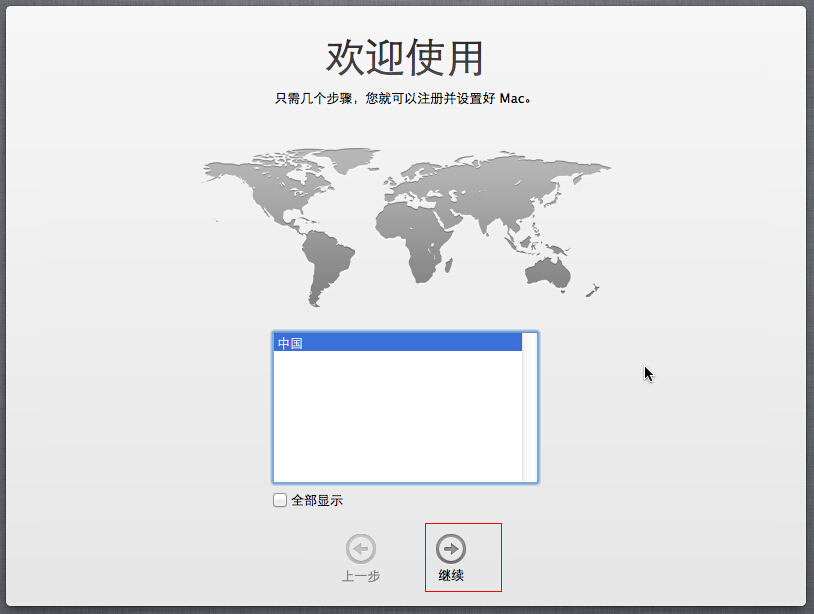Click the 继续 continue arrow icon
Viewport: 814px width, 614px height.
451,549
